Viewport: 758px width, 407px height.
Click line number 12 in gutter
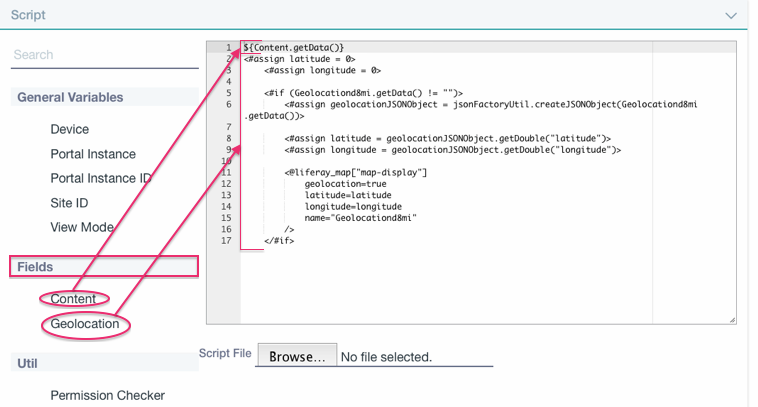(x=226, y=184)
